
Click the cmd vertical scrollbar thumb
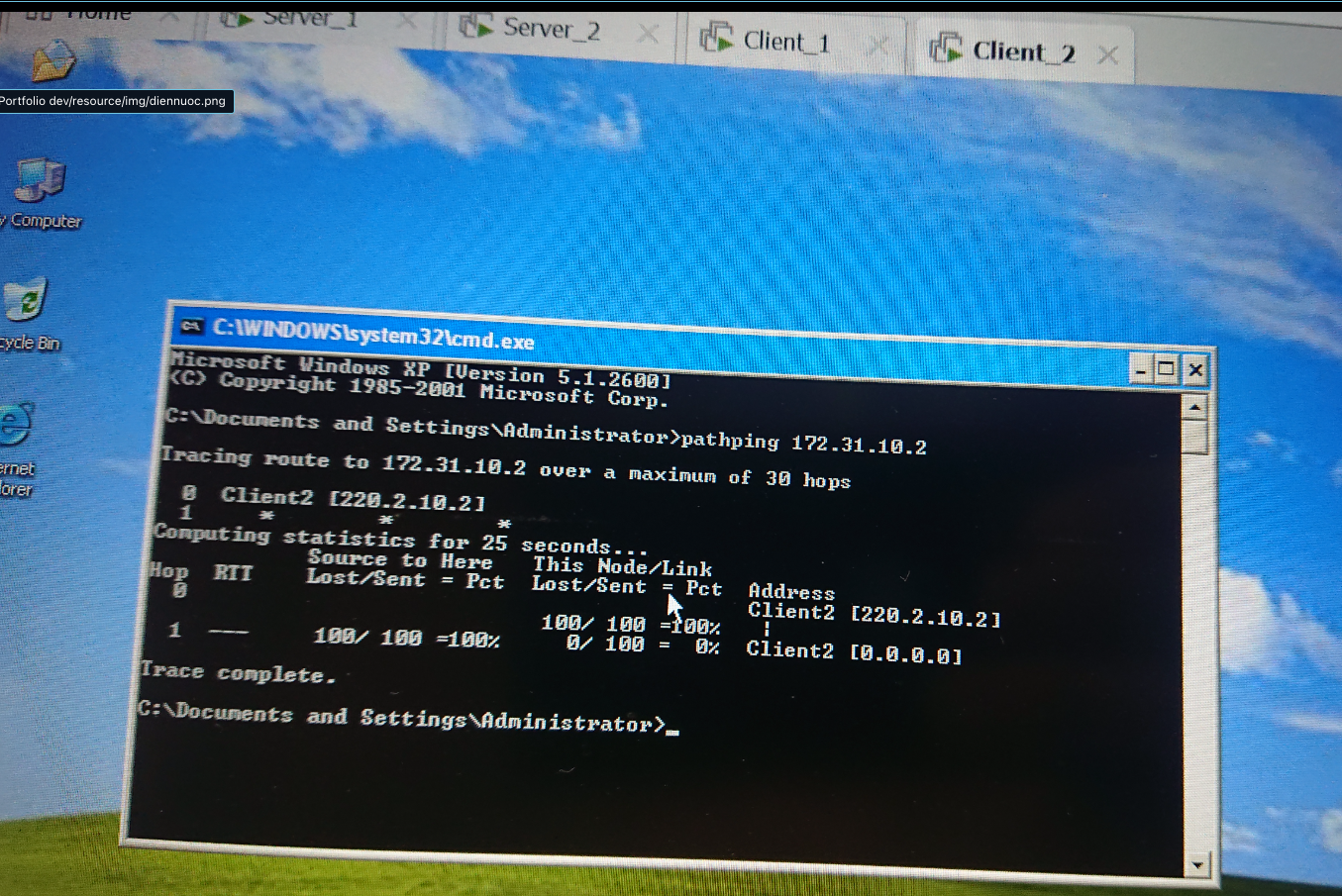(1195, 437)
